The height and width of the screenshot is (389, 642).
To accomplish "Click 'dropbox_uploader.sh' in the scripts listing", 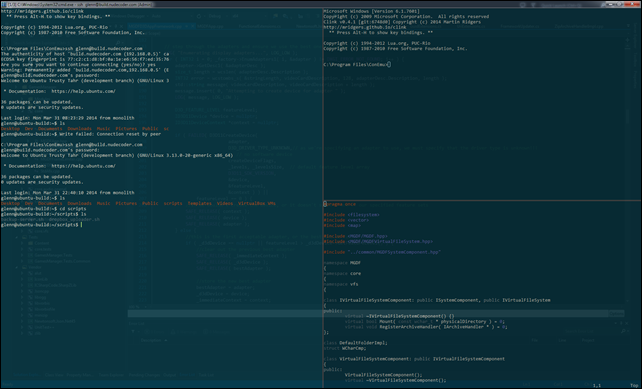I will coord(74,219).
